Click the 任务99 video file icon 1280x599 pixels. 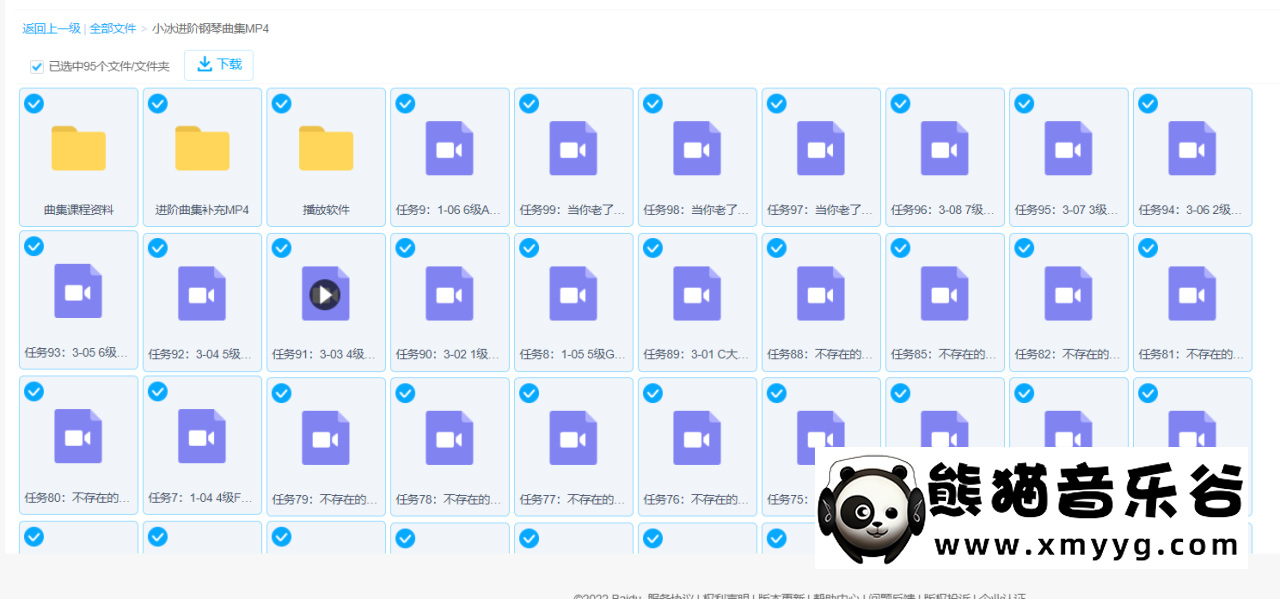[573, 148]
